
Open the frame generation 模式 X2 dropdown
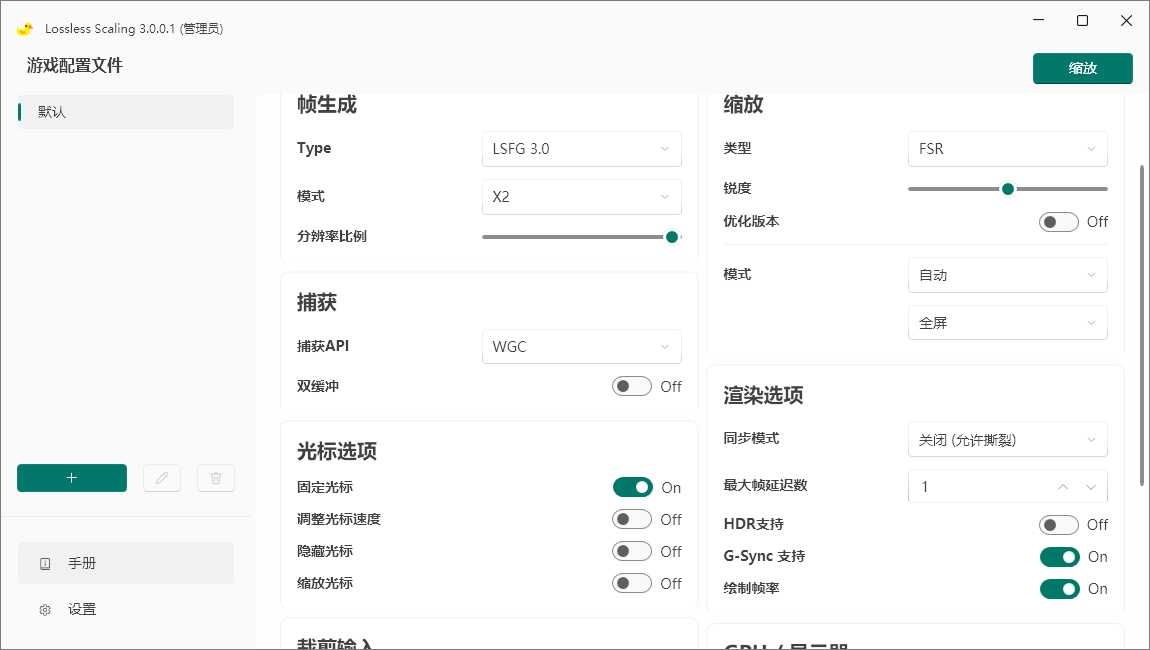coord(582,197)
